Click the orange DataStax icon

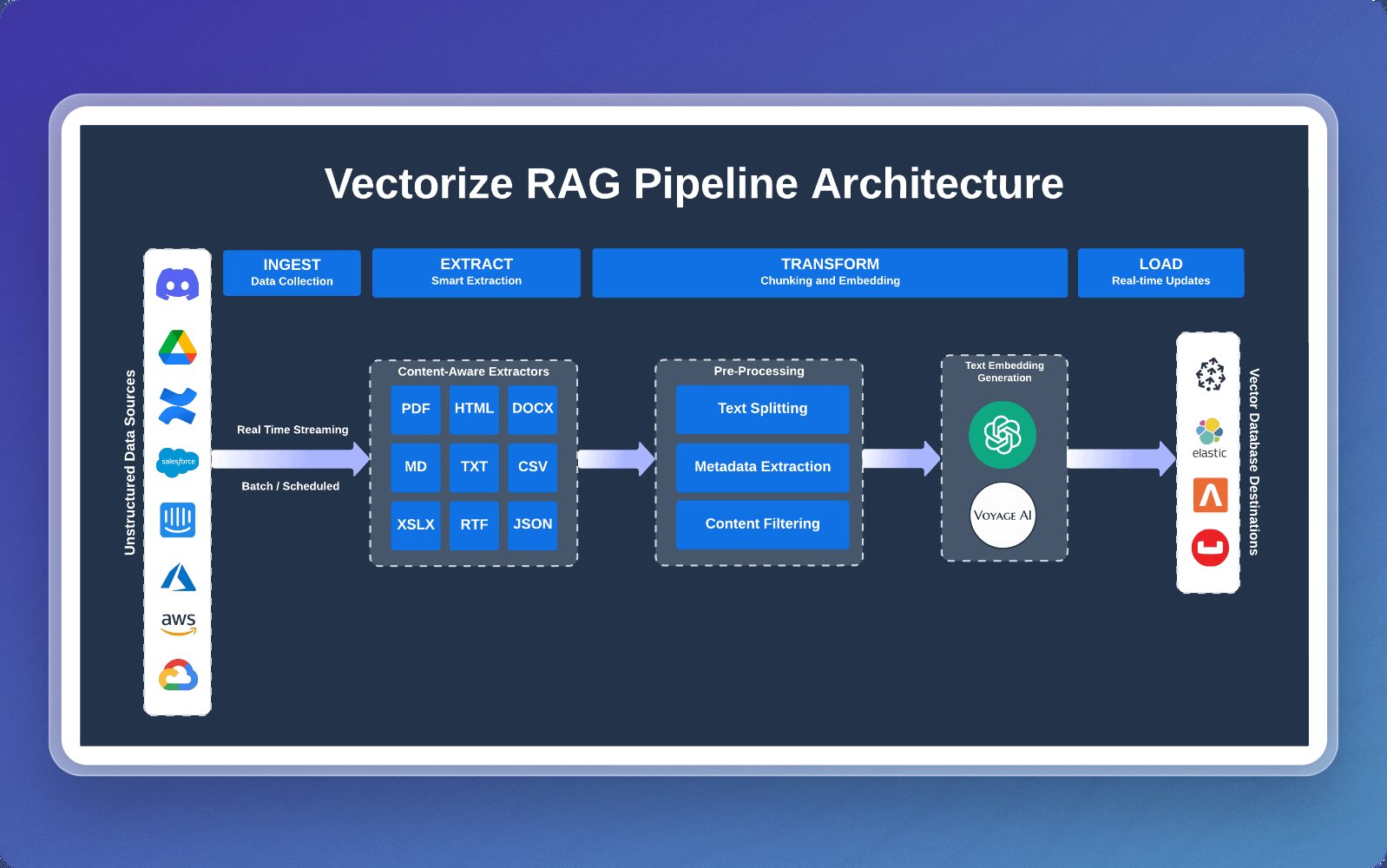1210,495
